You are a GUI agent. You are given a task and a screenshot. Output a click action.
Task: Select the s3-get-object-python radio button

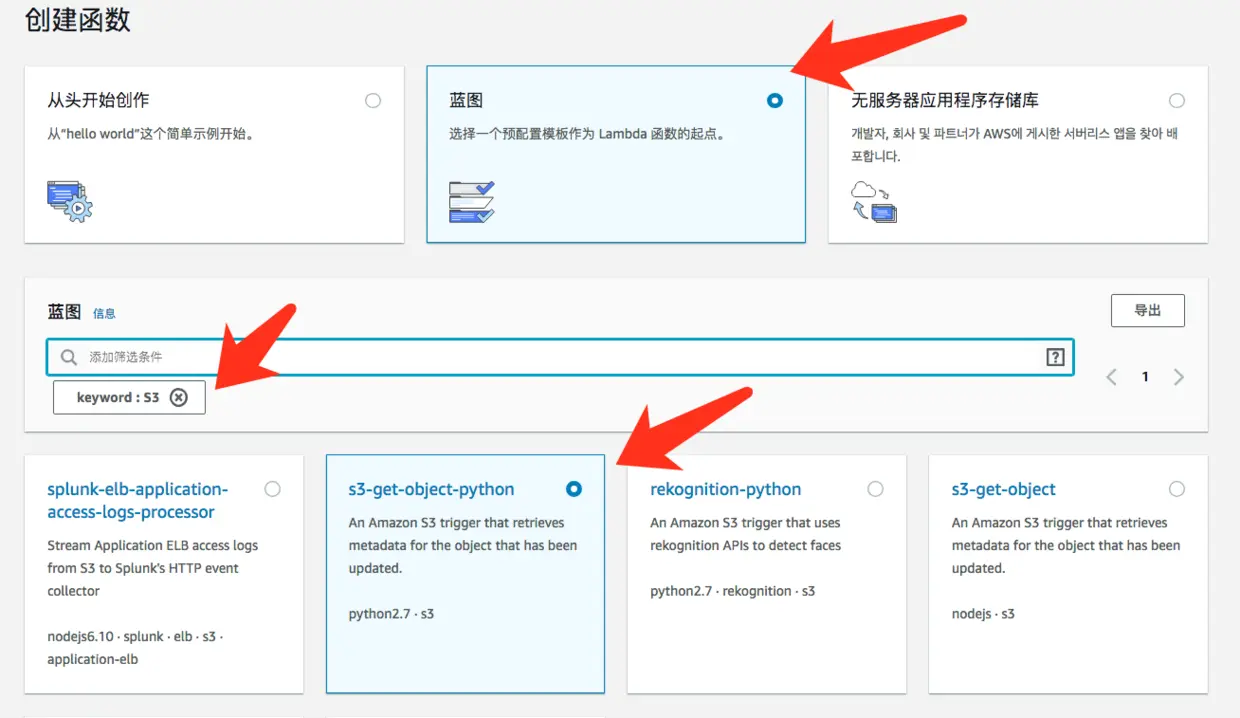pyautogui.click(x=573, y=489)
